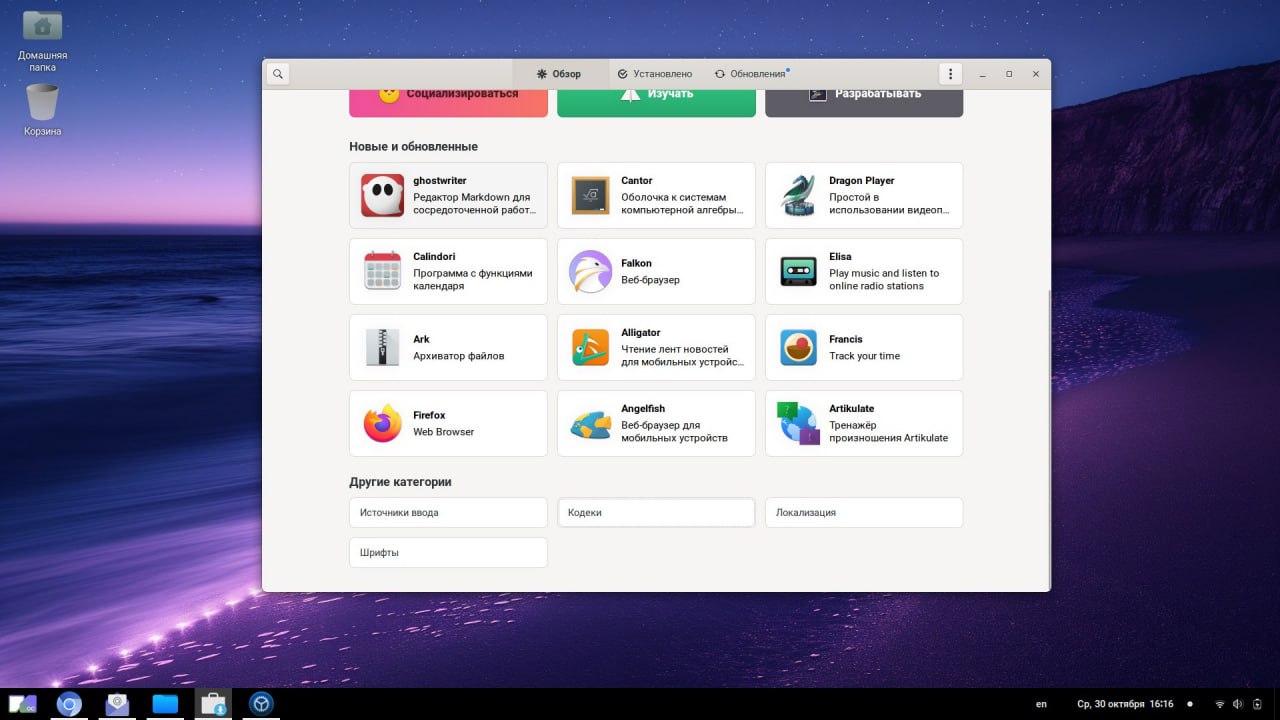The image size is (1280, 720).
Task: Click the Artikulate icon
Action: point(798,423)
